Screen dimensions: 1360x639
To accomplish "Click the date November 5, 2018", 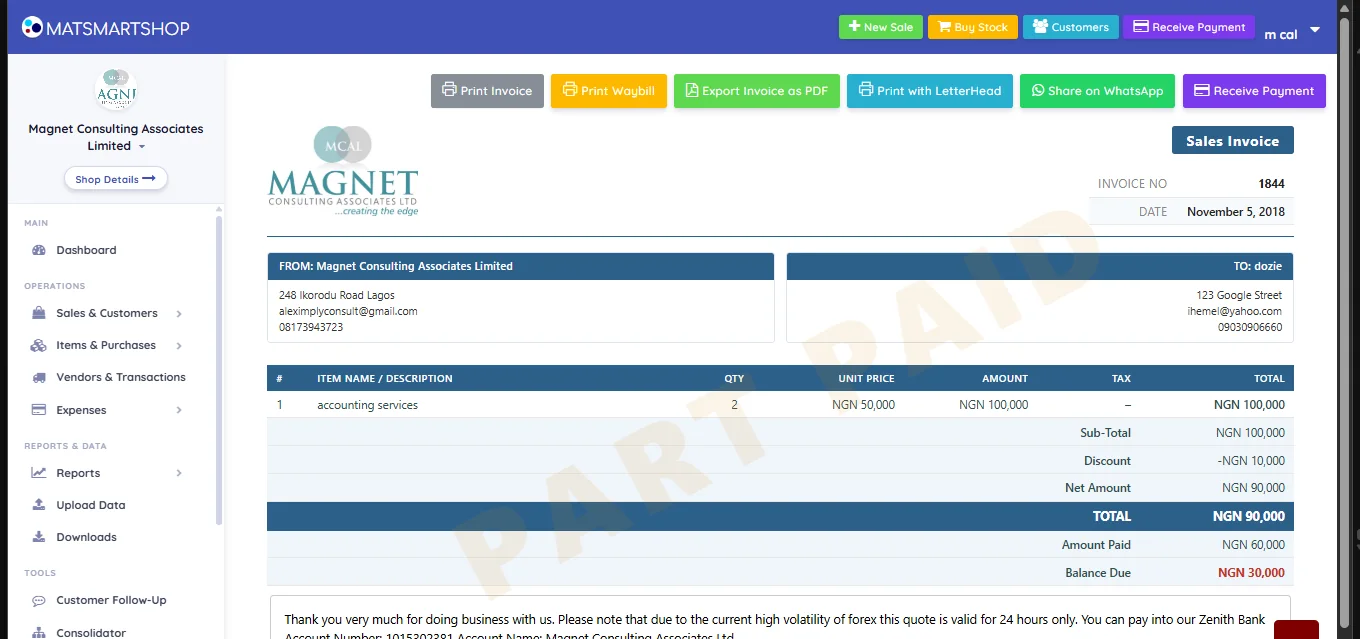I will (x=1236, y=212).
